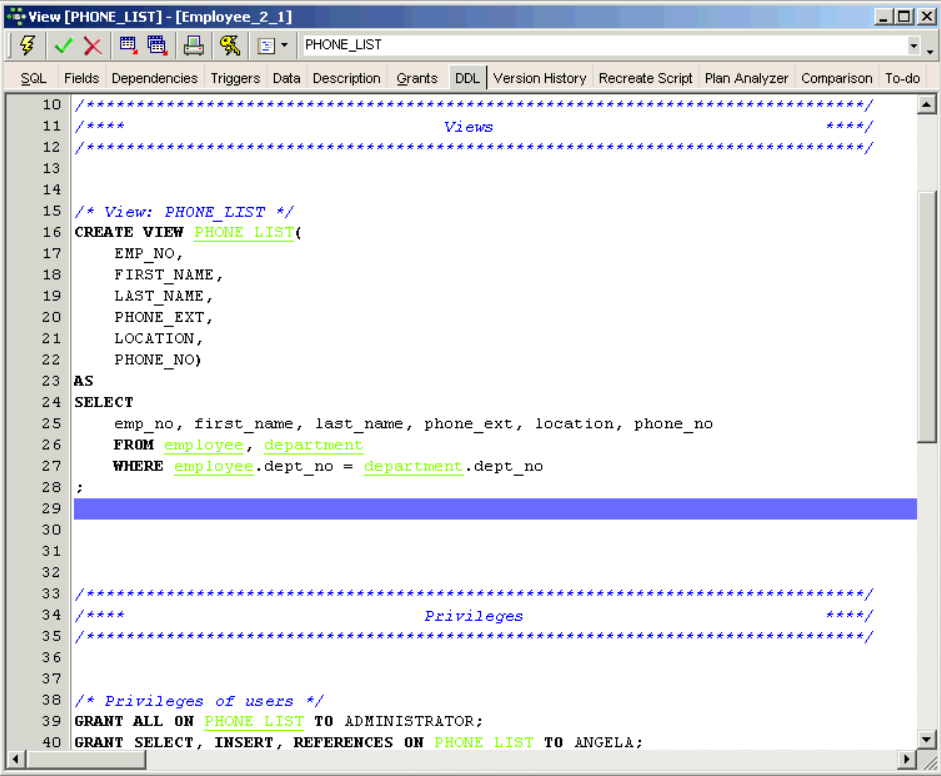Click the lightning bolt execute icon
941x776 pixels.
pos(27,45)
